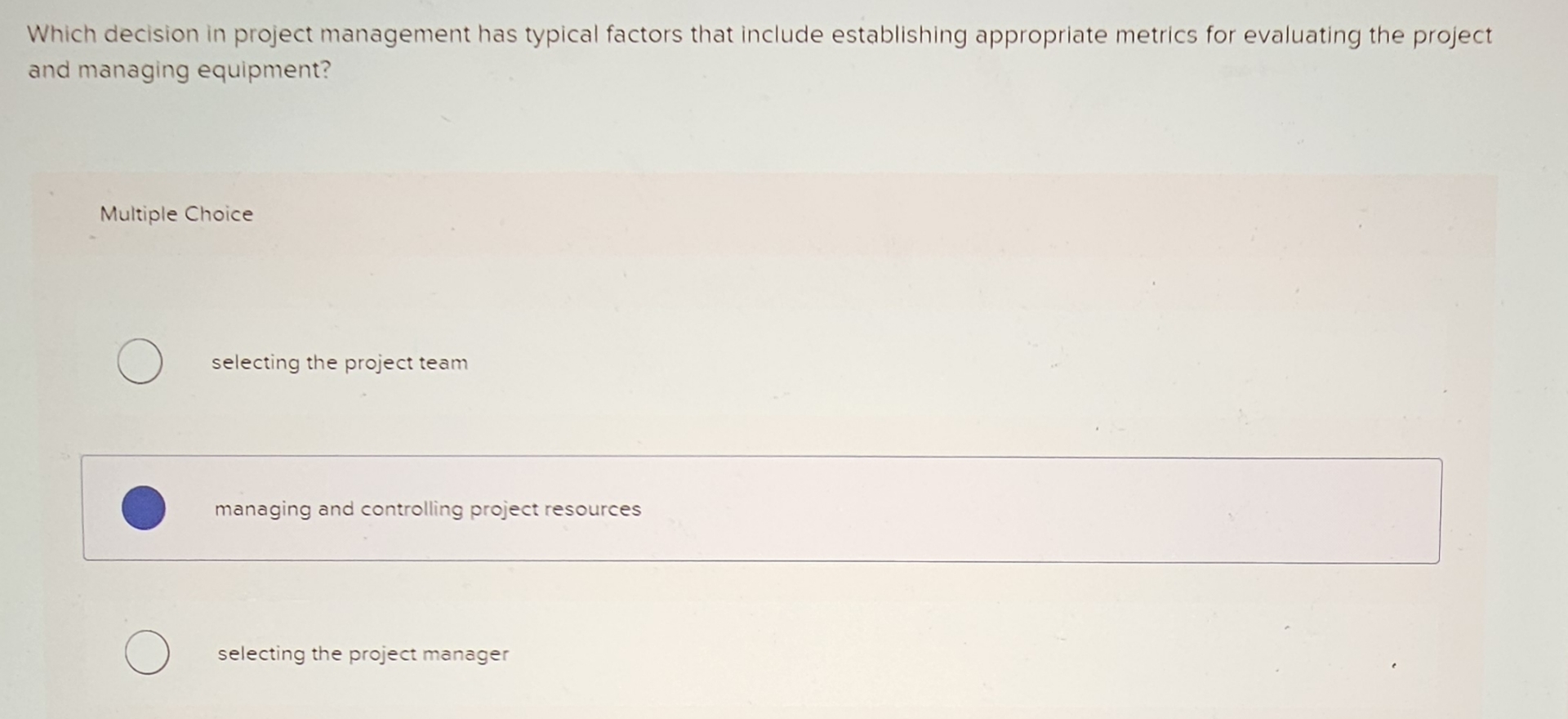Click the 'selecting the project manager' label
1568x719 pixels.
(x=363, y=654)
